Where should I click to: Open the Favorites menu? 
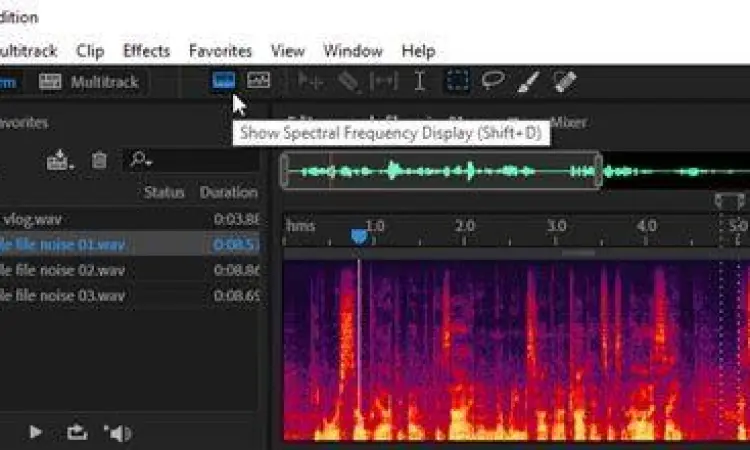tap(220, 51)
